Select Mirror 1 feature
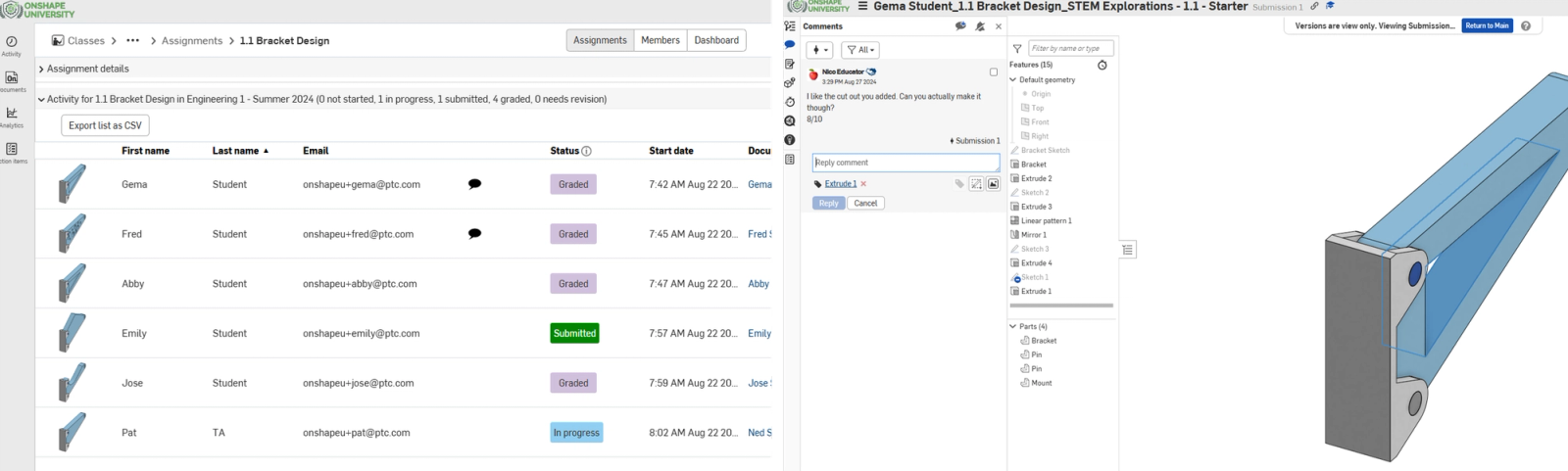 click(x=1033, y=235)
